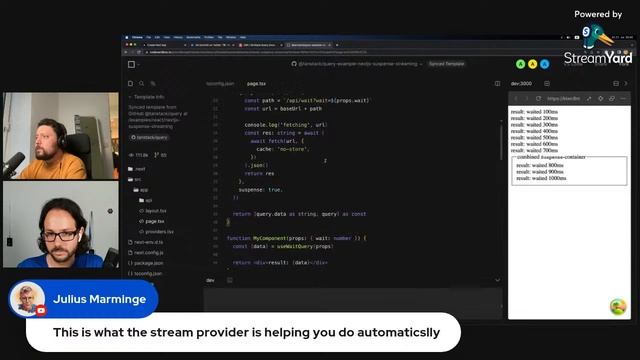Click the views count eye icon
640x360 pixels.
(x=131, y=156)
